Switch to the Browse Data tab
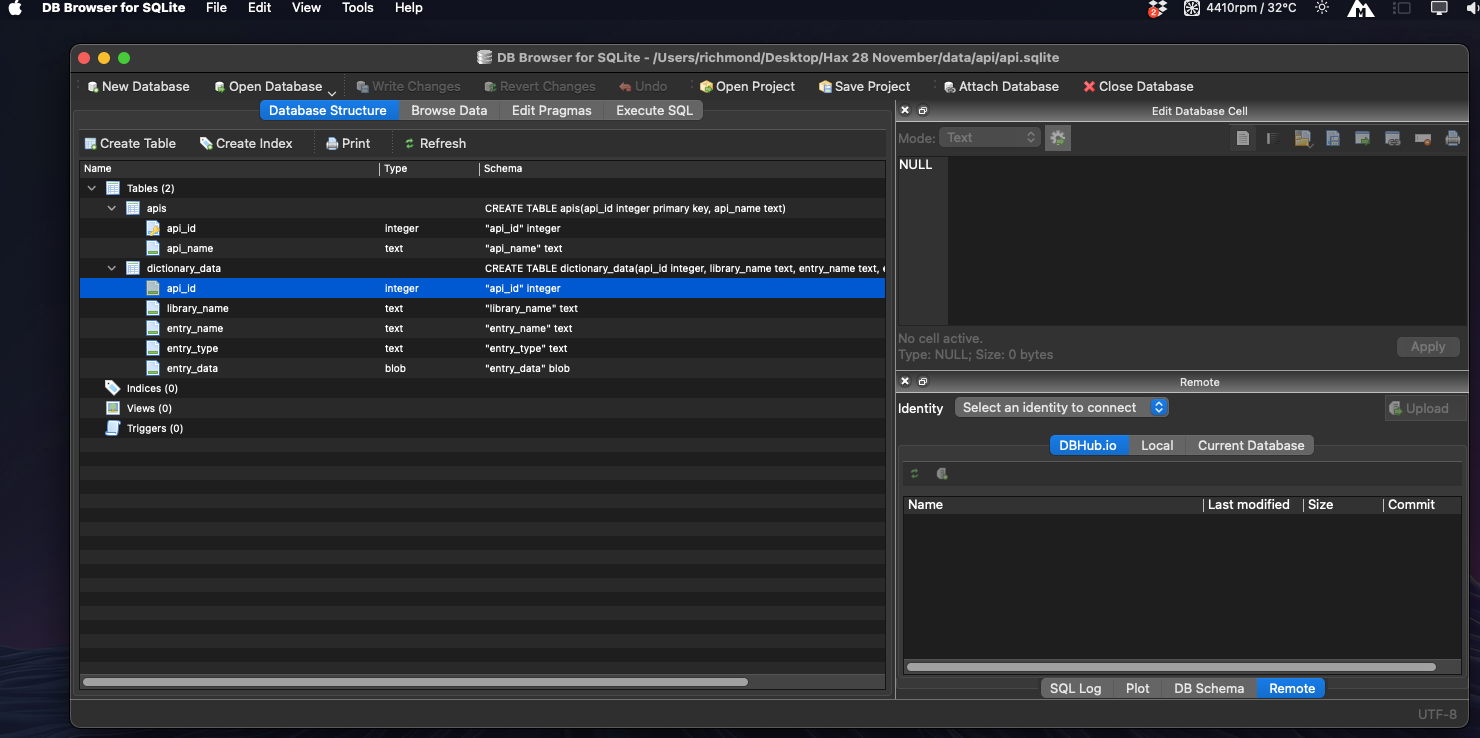This screenshot has height=738, width=1480. coord(449,110)
